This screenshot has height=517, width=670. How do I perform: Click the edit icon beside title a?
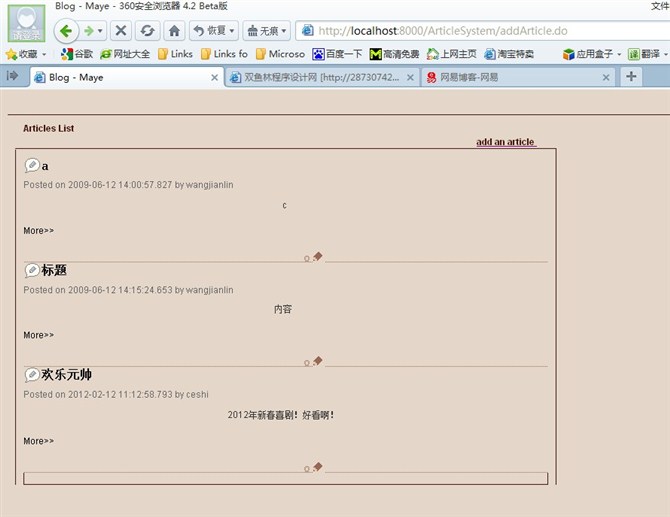coord(32,165)
